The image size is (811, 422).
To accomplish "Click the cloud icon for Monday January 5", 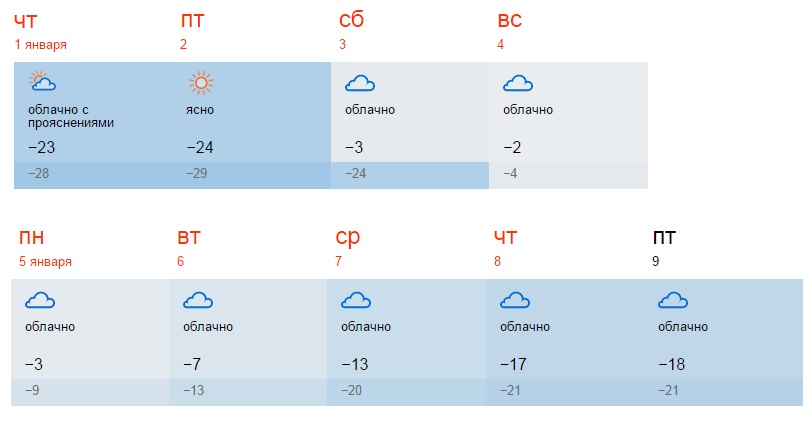I will pos(39,299).
